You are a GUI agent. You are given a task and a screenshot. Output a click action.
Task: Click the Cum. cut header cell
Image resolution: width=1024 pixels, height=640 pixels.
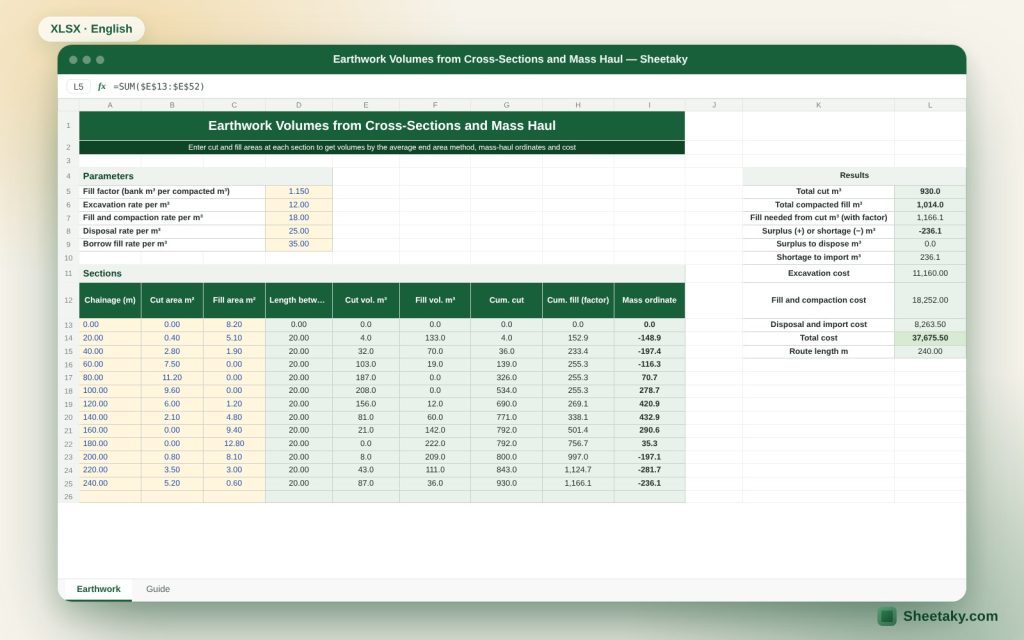click(x=506, y=300)
